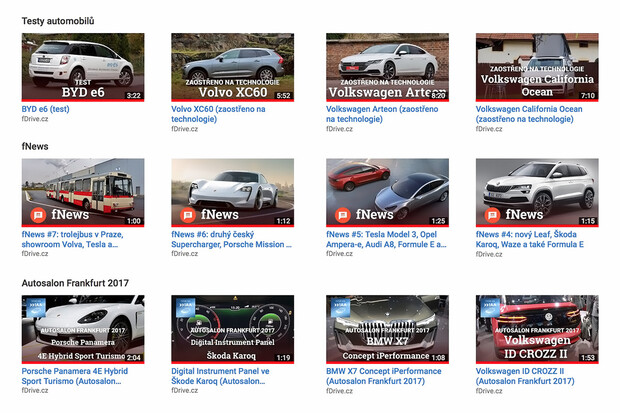This screenshot has width=620, height=413.
Task: Click the 7:10 duration badge on Volkswagen California
Action: pyautogui.click(x=588, y=95)
